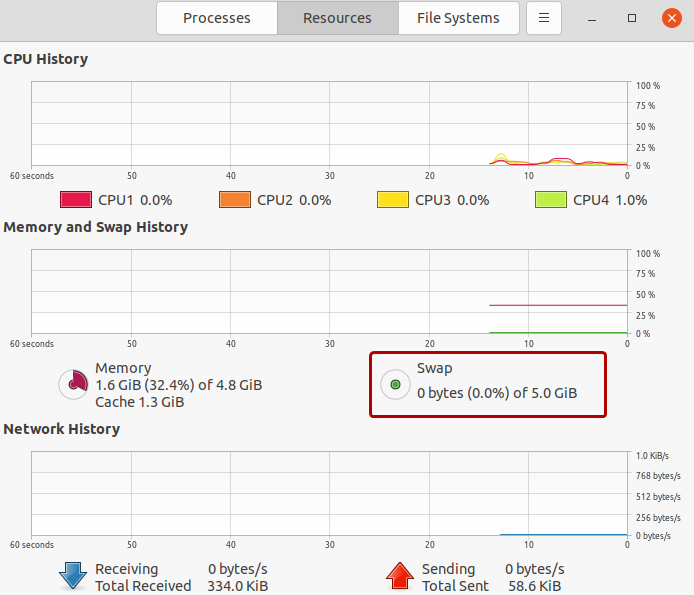Click the CPU2 orange color swatch
Viewport: 694px width, 595px height.
235,200
